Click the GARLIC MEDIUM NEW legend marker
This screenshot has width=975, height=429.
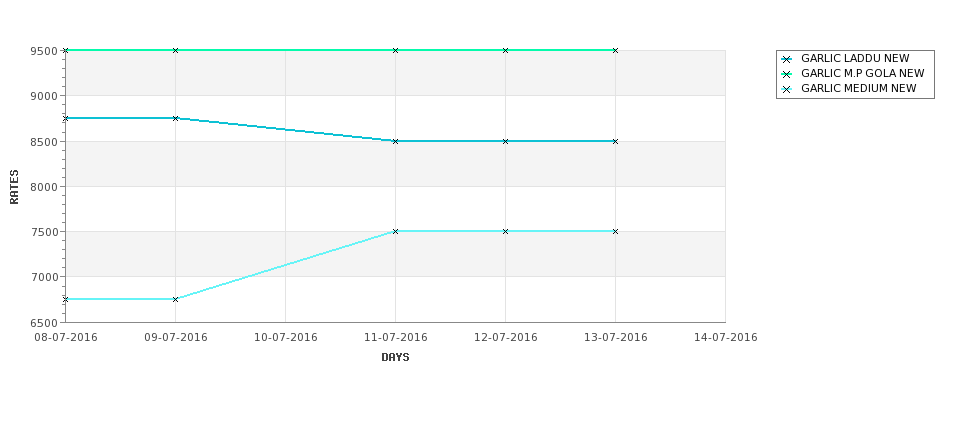[x=787, y=90]
